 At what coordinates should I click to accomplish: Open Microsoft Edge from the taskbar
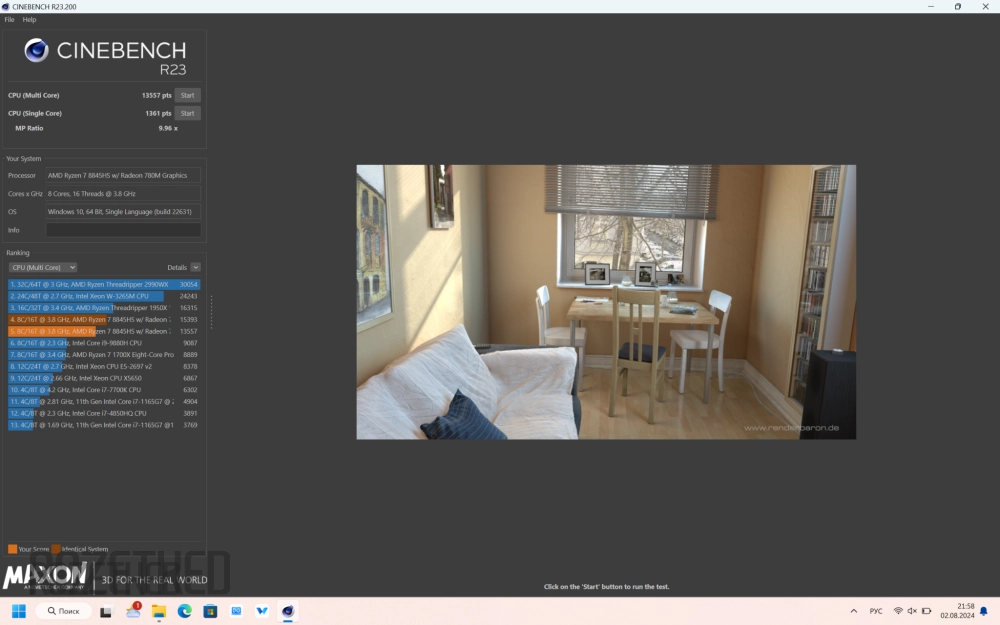[x=185, y=611]
